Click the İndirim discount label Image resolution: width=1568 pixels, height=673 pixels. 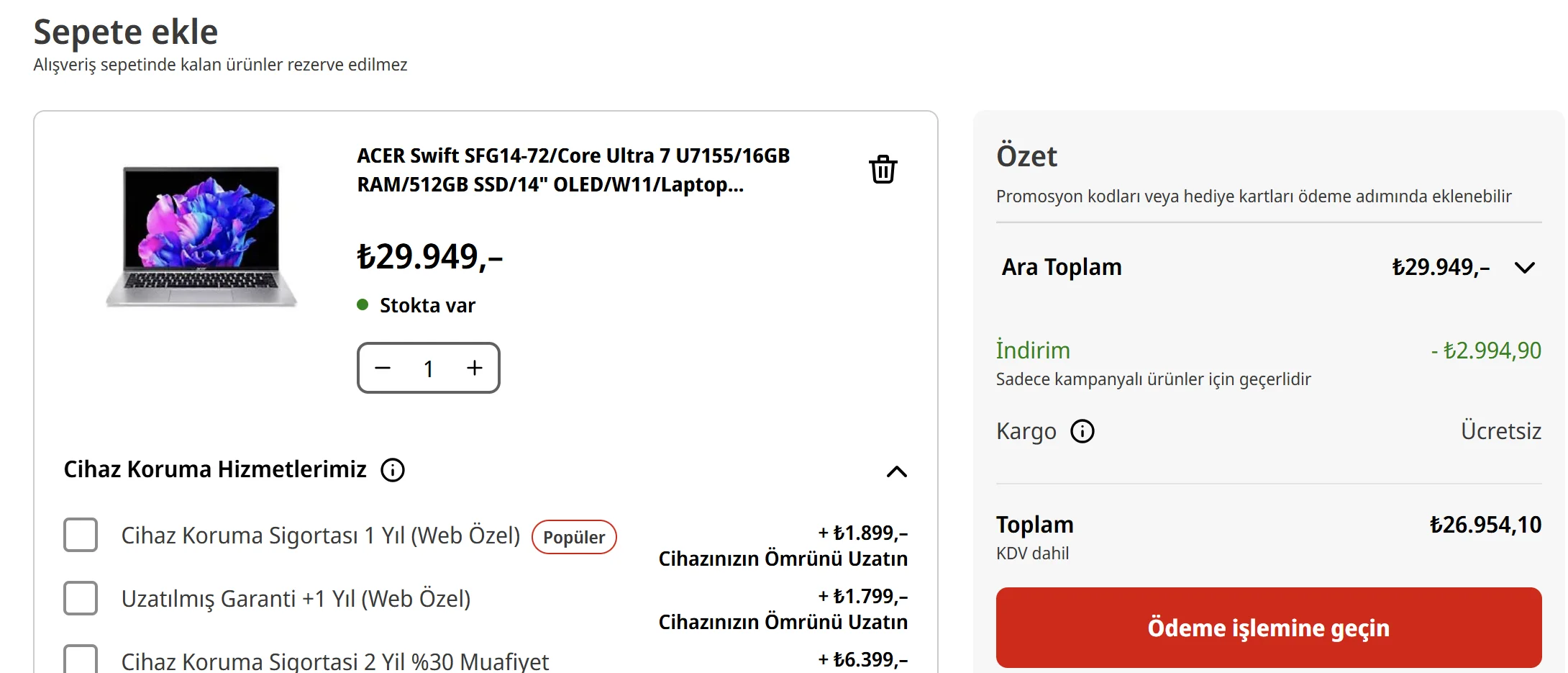click(1033, 351)
